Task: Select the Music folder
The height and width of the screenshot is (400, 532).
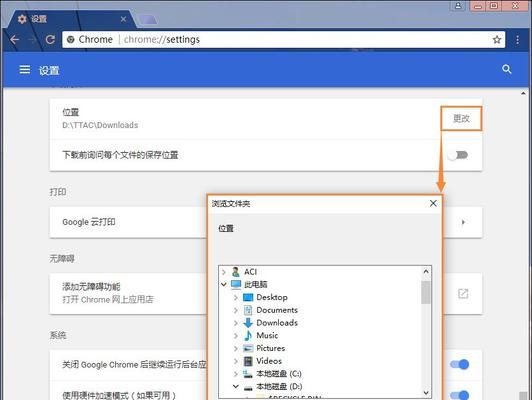Action: pos(261,336)
